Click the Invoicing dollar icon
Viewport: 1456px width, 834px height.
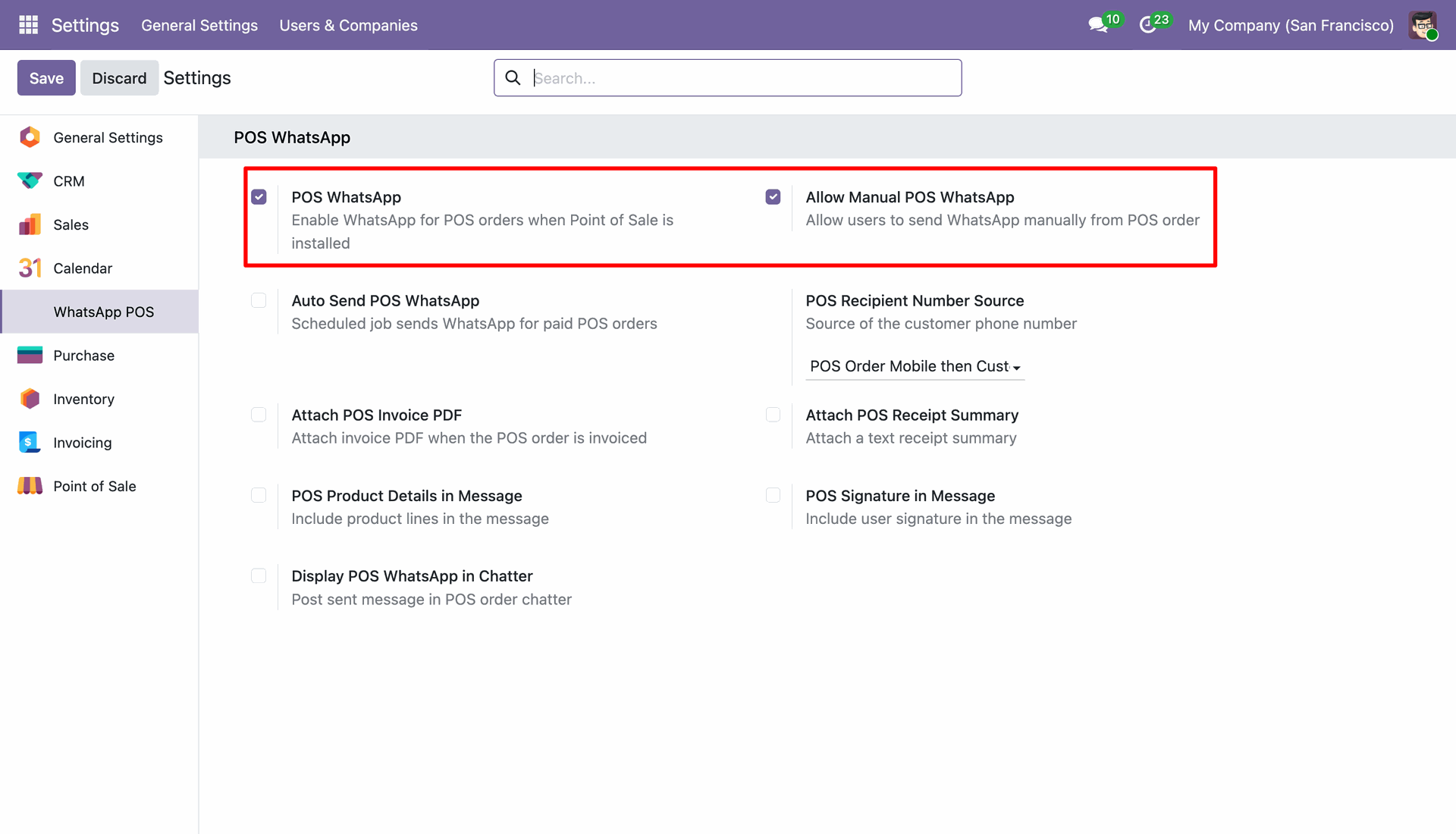[x=30, y=443]
